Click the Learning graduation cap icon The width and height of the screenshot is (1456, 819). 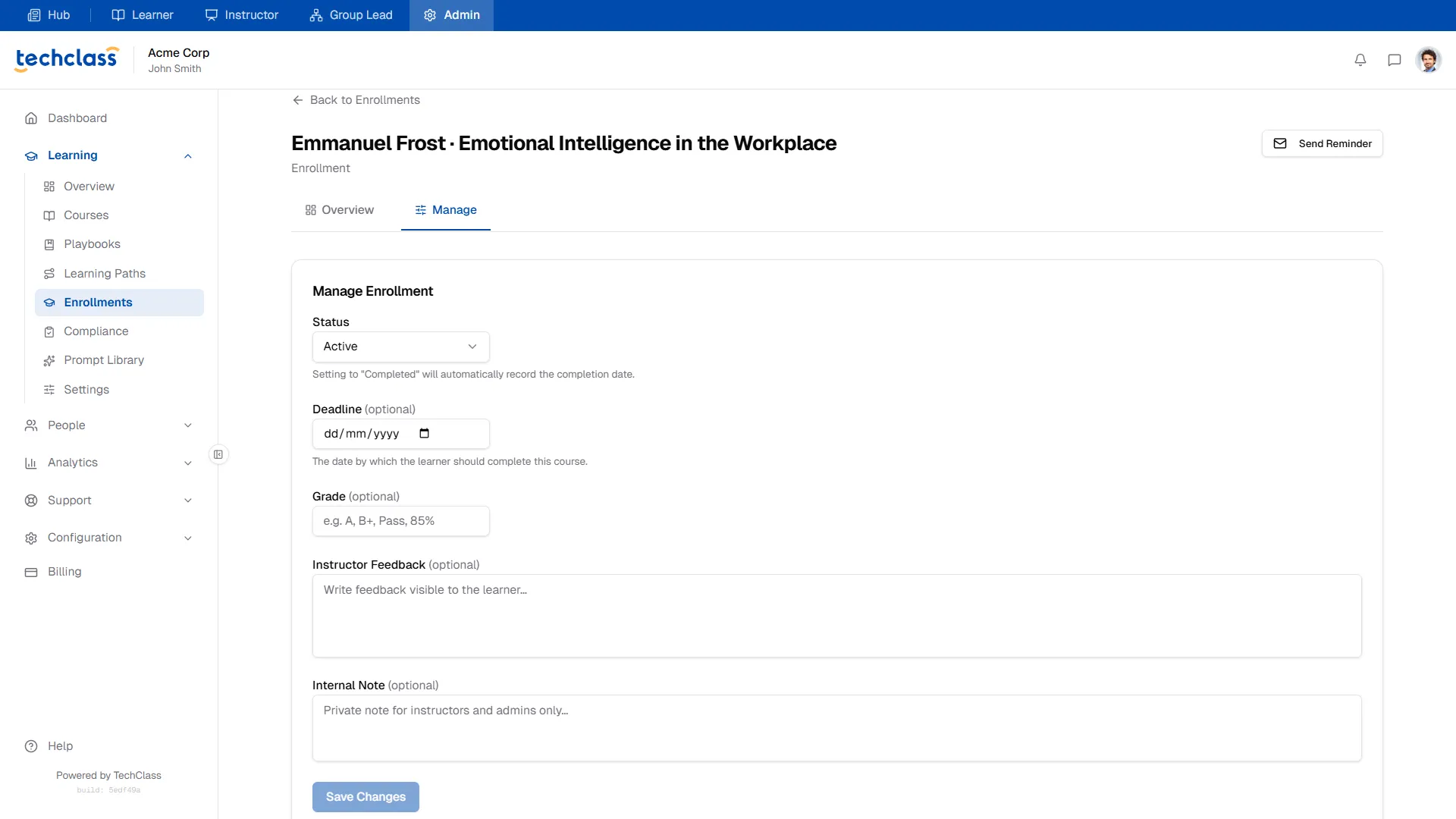tap(31, 155)
